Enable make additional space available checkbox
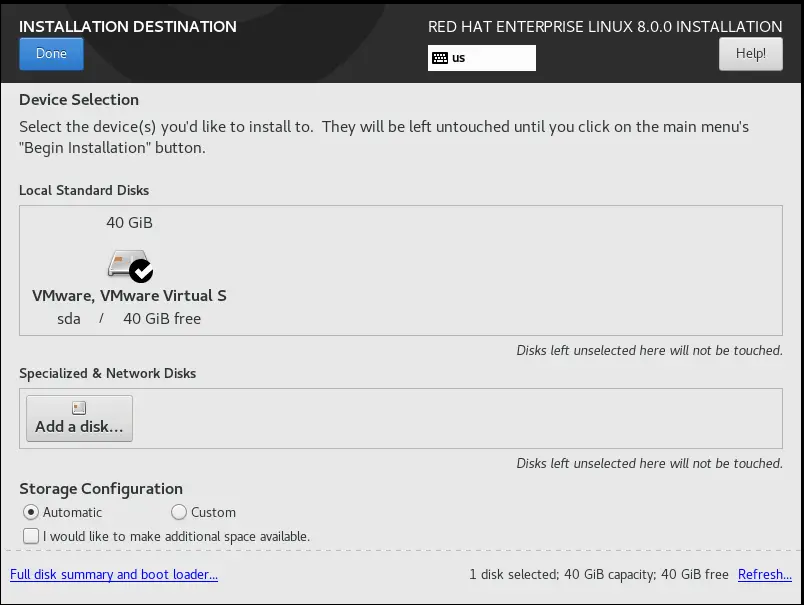The height and width of the screenshot is (605, 804). coord(31,536)
